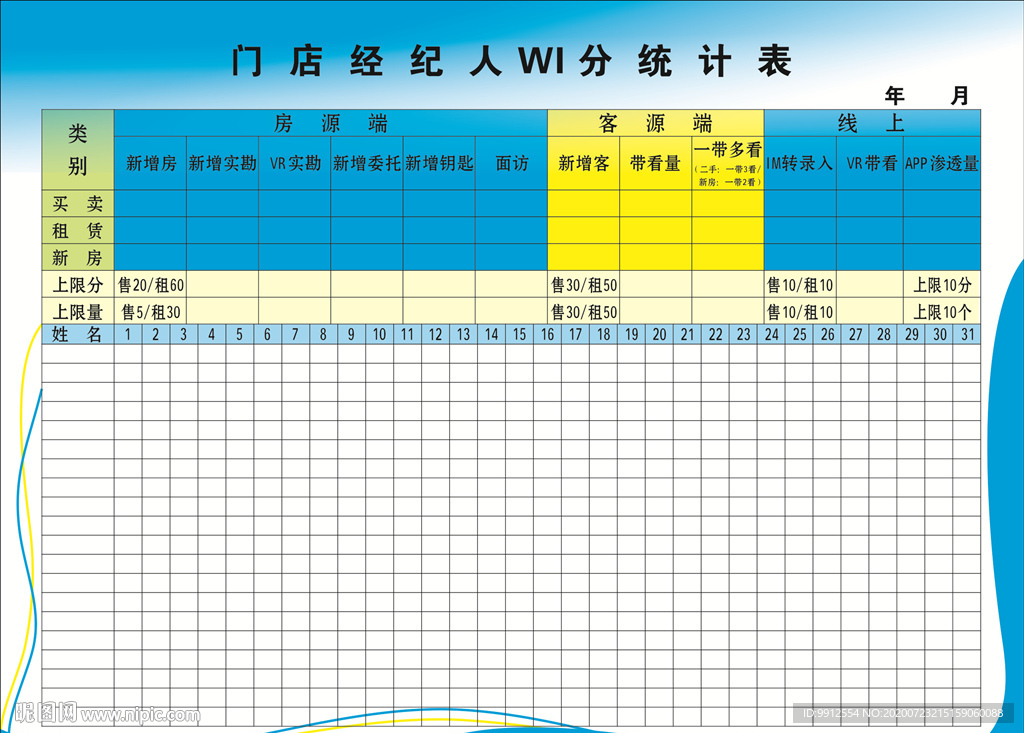Click 售30/租50 in the 上限分 row

point(584,285)
